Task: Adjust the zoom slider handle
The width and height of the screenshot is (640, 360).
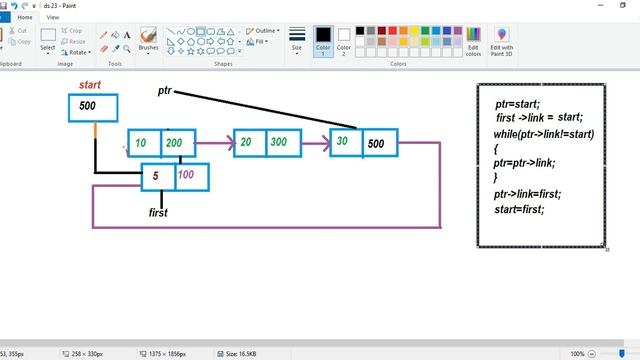Action: pyautogui.click(x=622, y=353)
